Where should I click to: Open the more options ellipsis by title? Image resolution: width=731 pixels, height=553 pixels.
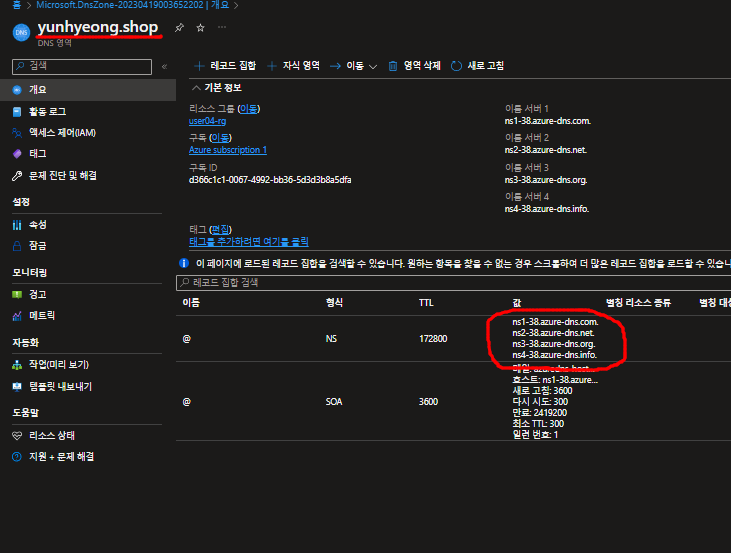tap(222, 27)
